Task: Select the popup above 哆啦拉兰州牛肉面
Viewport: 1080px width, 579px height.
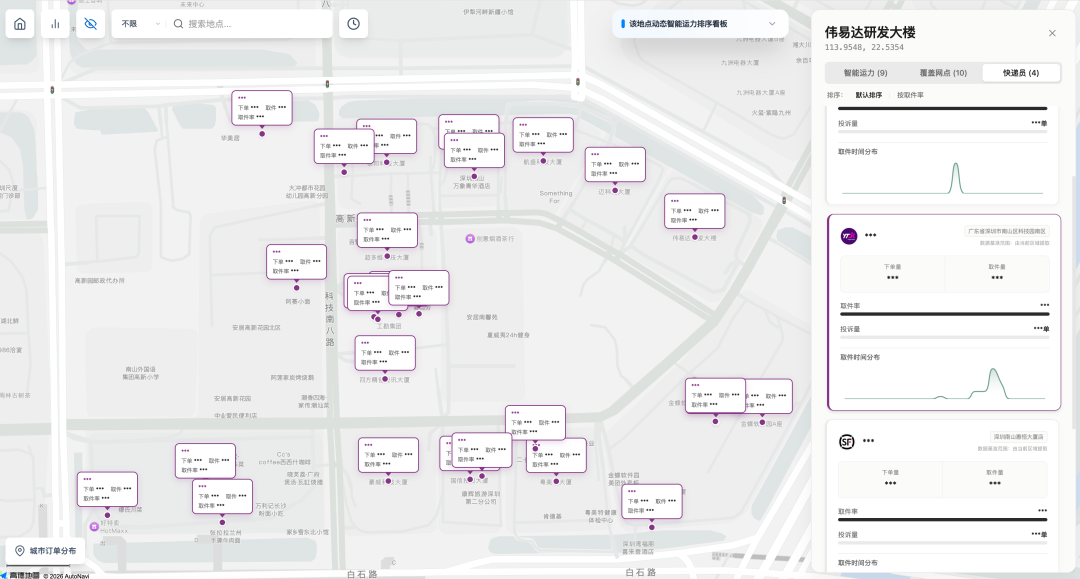Action: (222, 496)
